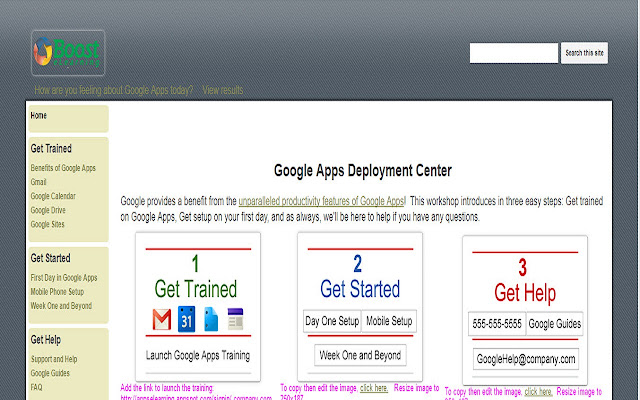Open the 'How are you feeling about Google Apps today?' link
640x400 pixels.
pos(113,90)
